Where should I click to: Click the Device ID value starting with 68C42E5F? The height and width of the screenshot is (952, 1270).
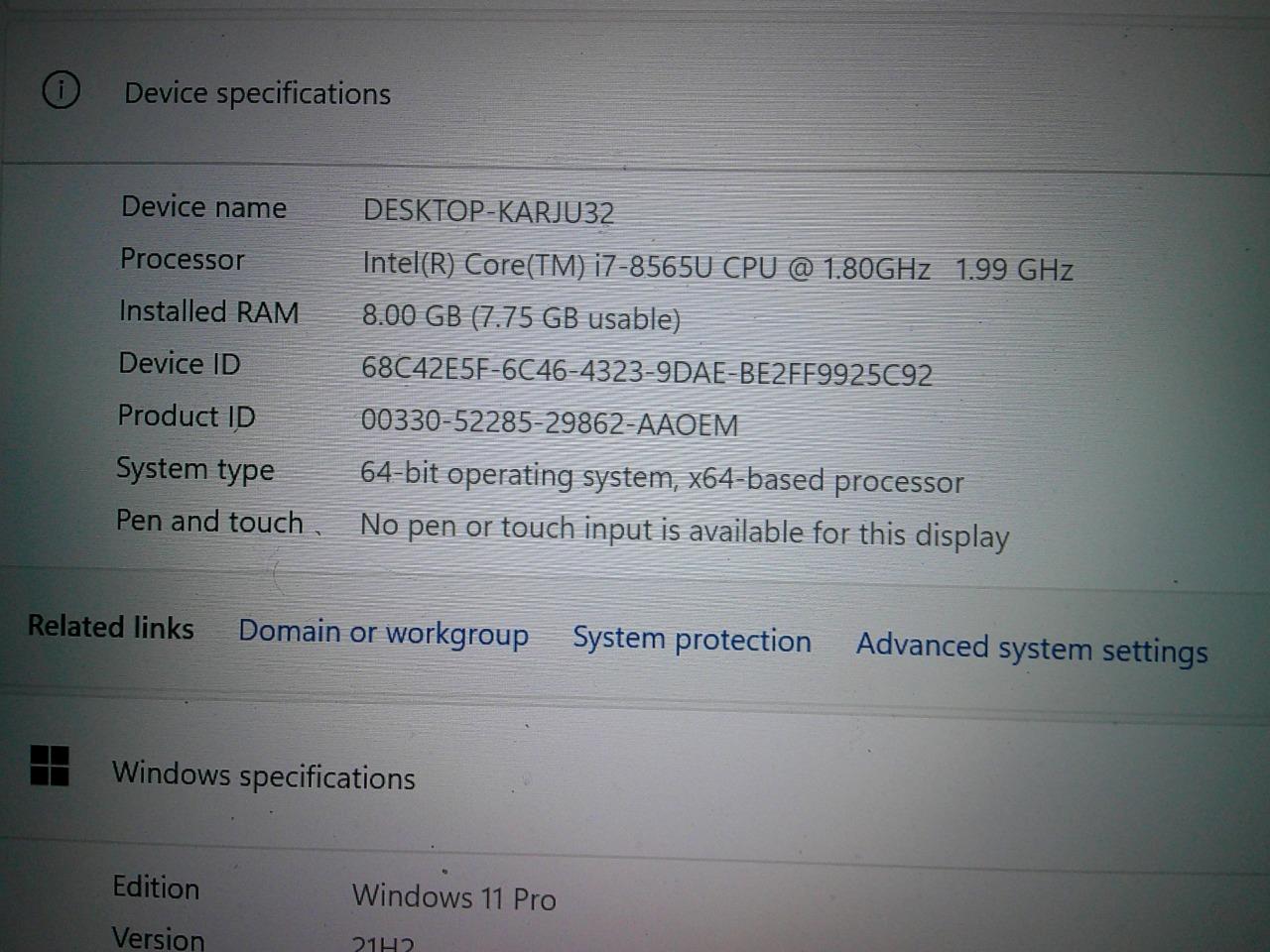[647, 372]
